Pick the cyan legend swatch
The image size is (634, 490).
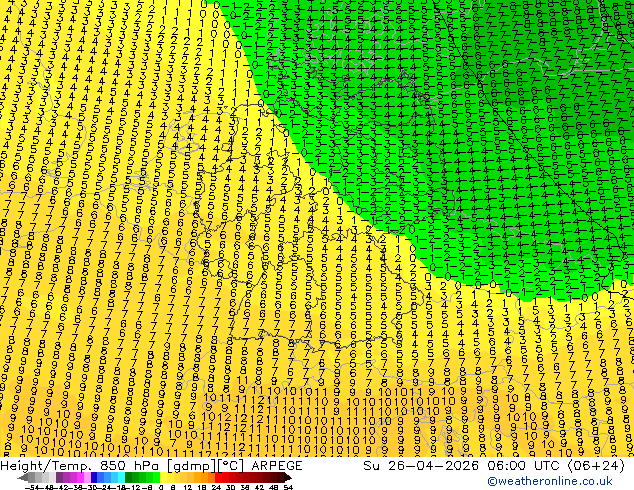click(121, 477)
